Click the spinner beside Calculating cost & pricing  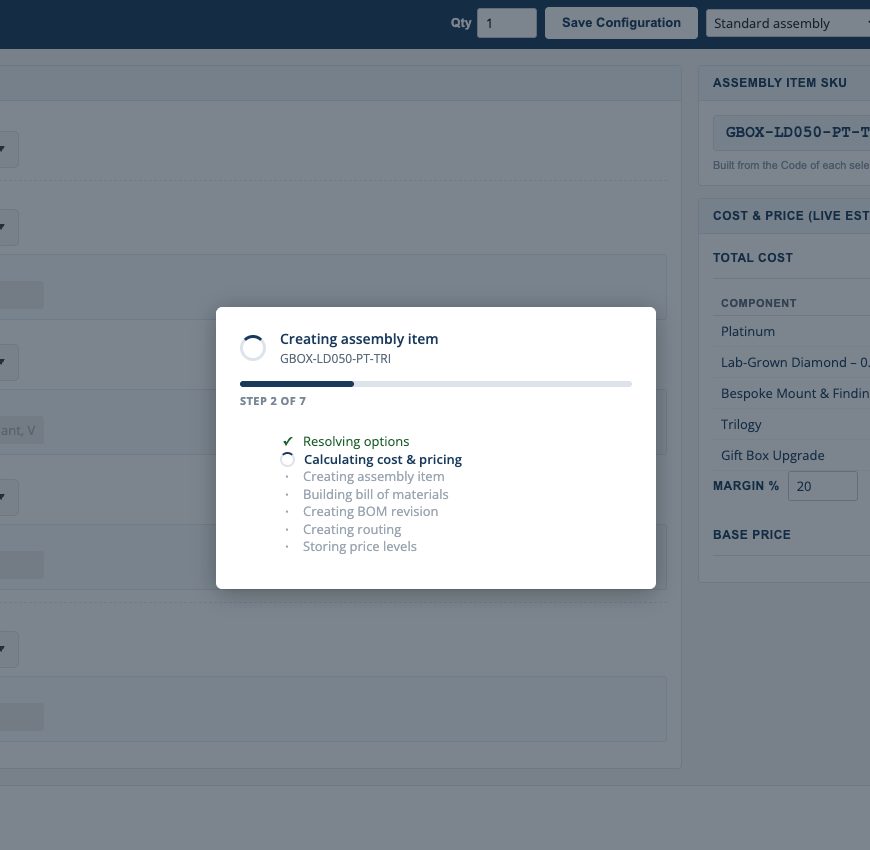tap(287, 459)
